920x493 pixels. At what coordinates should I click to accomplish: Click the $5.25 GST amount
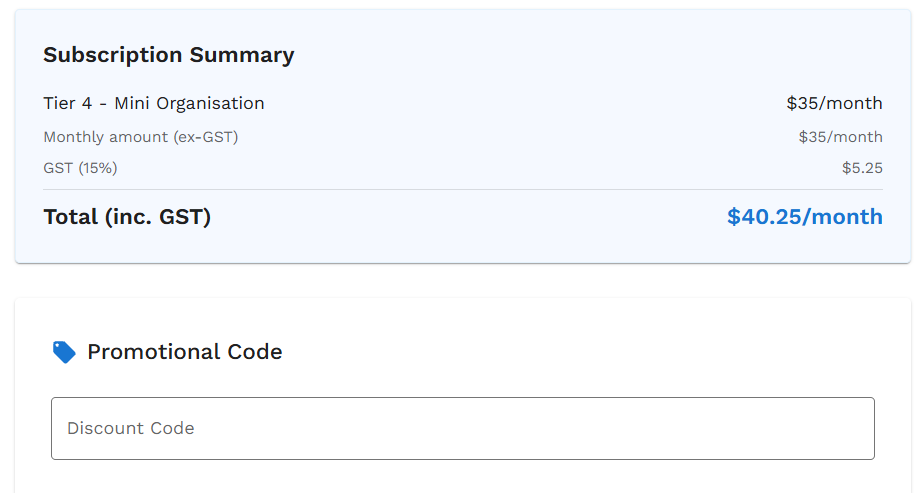pos(862,168)
